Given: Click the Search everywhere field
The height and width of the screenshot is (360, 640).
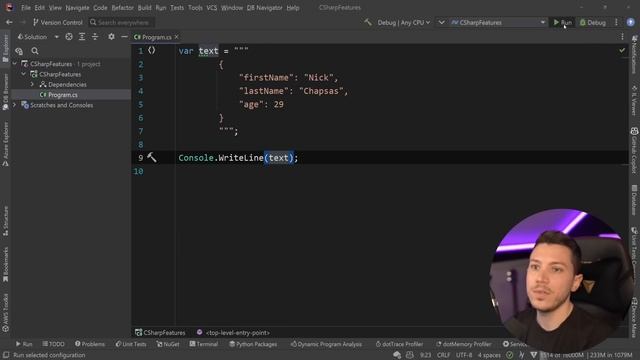Looking at the screenshot, I should click(x=122, y=22).
